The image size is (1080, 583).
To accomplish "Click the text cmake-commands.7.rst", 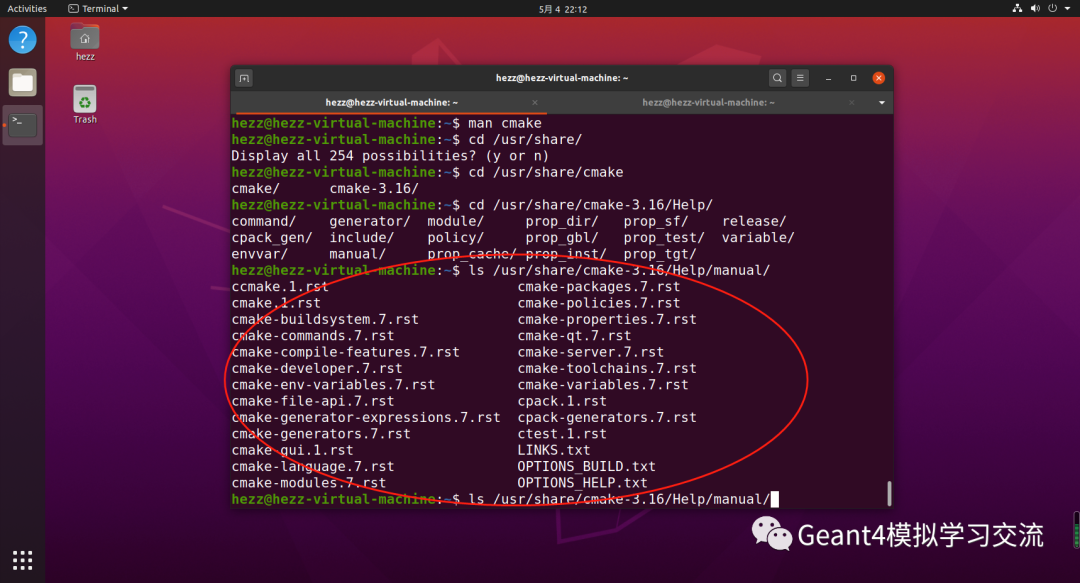I will click(313, 336).
